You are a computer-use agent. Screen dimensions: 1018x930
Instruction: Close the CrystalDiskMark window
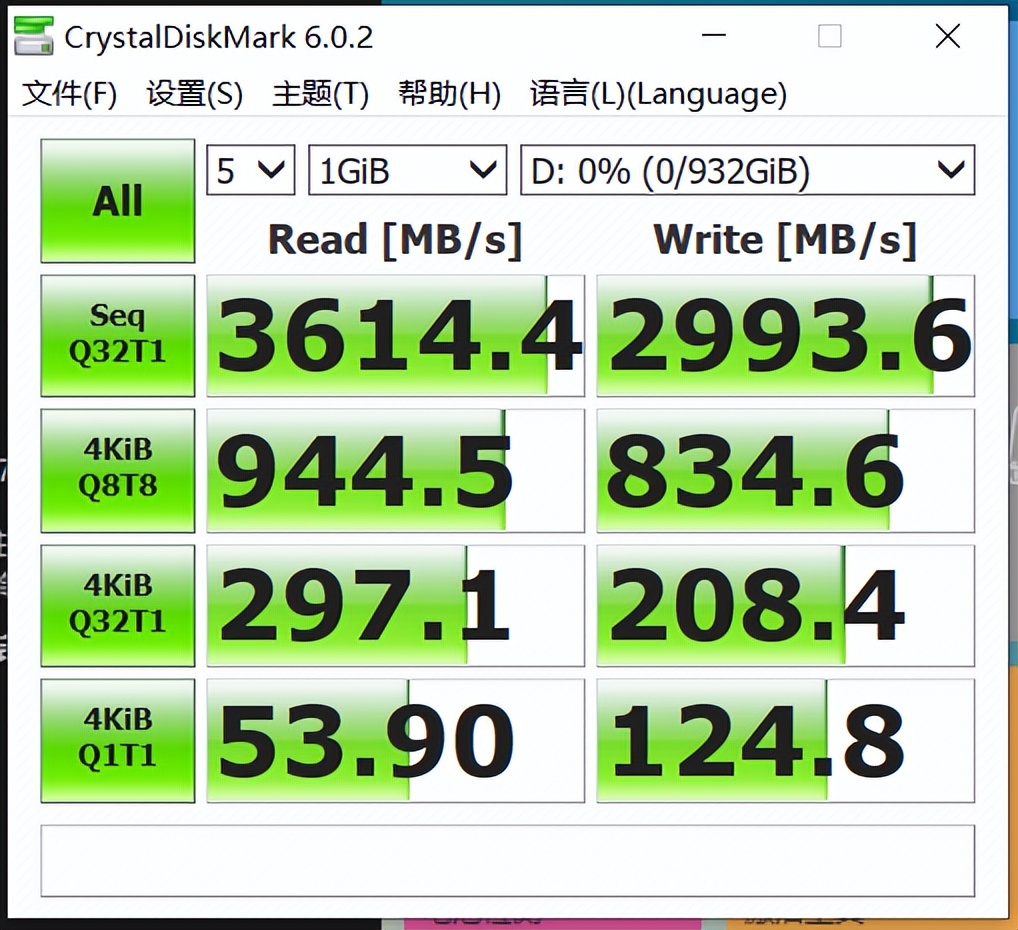[x=948, y=35]
